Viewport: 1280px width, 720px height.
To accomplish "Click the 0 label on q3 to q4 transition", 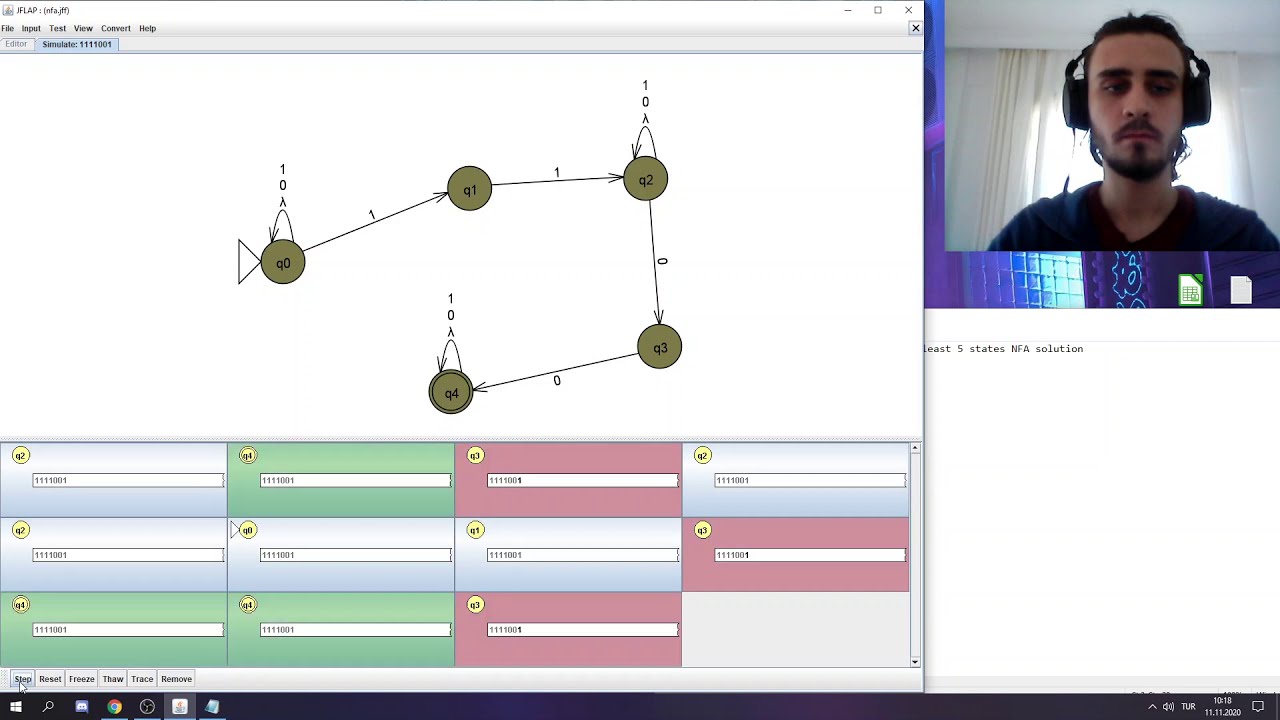I will 557,381.
